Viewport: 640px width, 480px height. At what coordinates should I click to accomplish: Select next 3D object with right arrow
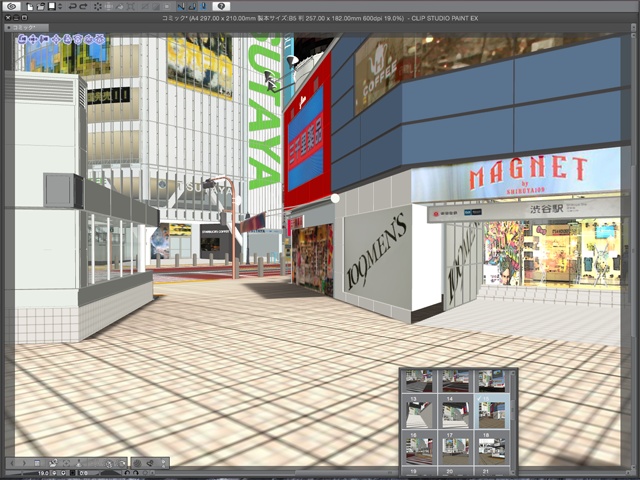click(x=24, y=463)
